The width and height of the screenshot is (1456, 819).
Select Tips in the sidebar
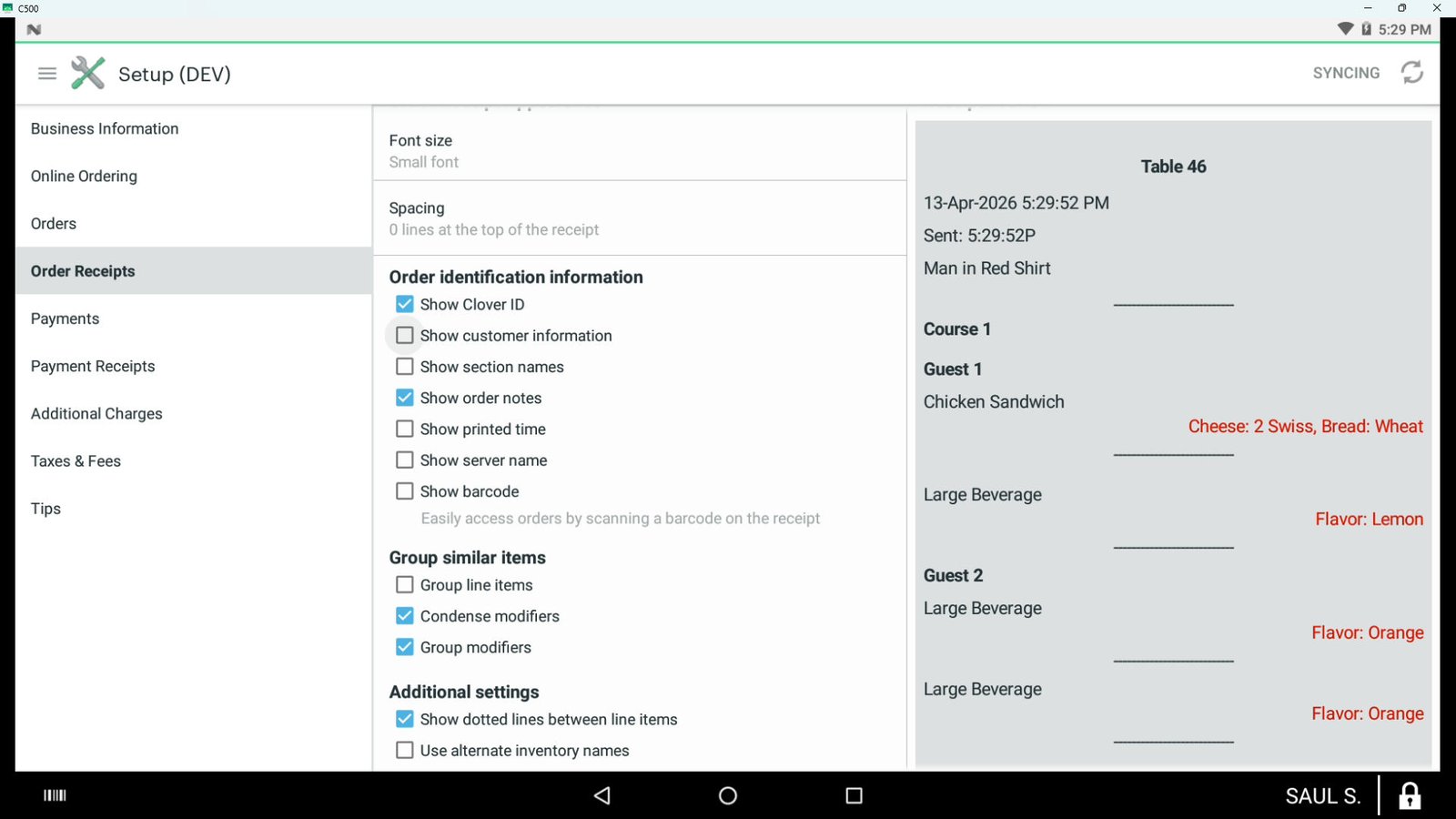click(x=194, y=508)
